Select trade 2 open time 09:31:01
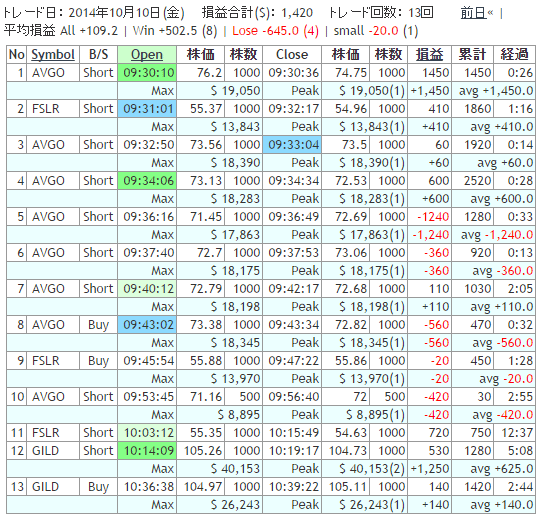538x517 pixels. coord(147,109)
